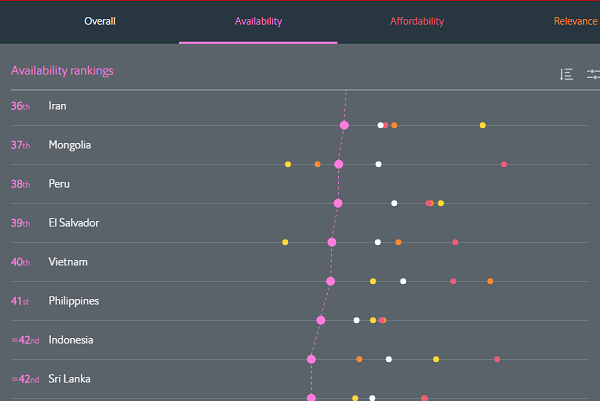Viewport: 600px width, 401px height.
Task: Open Peru ranking entry
Action: pos(60,184)
